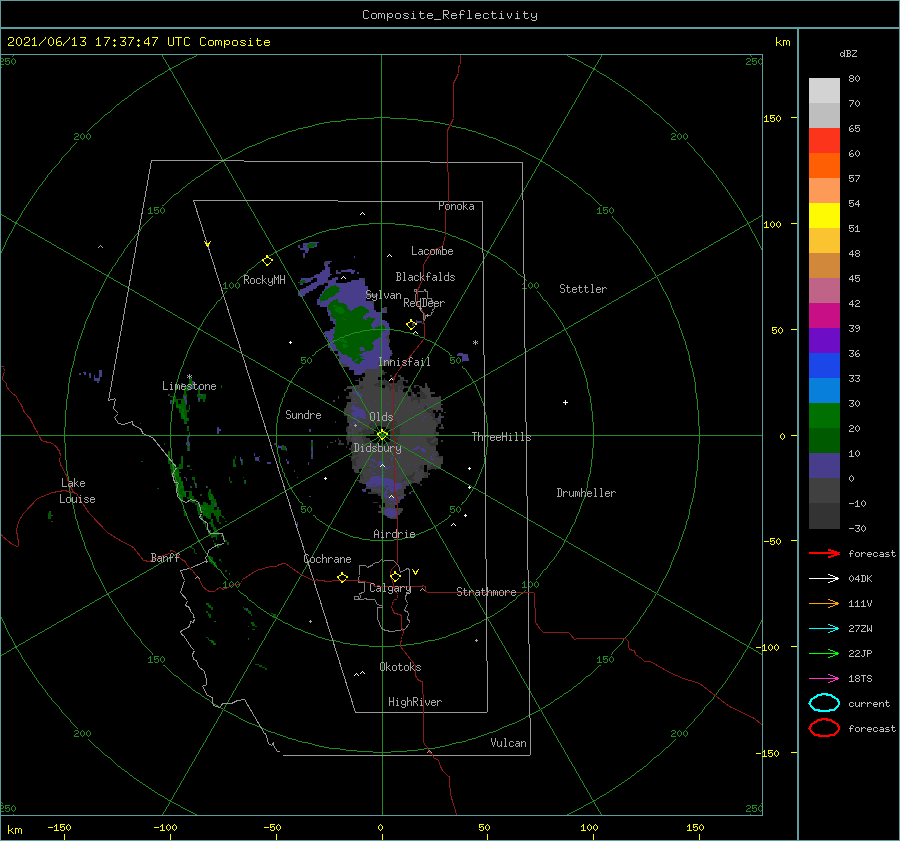Click the Limestone label
Screen dimensions: 900x841
point(189,386)
